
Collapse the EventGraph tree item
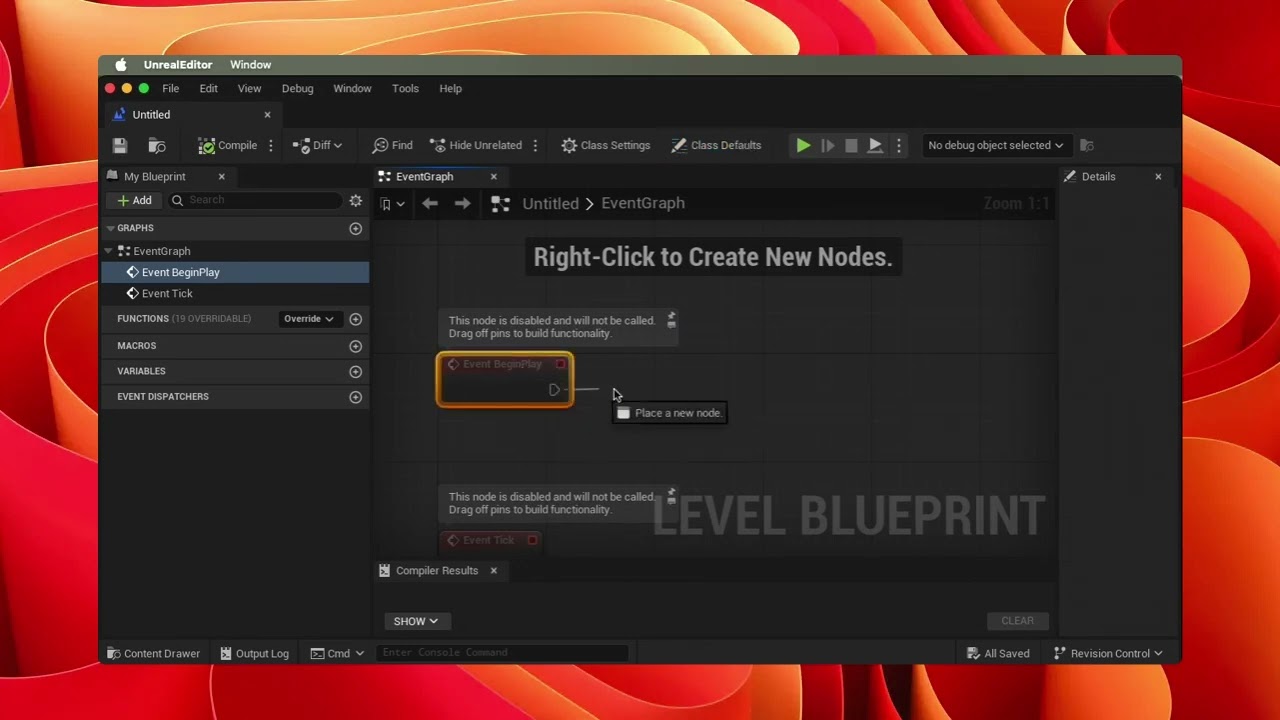tap(110, 251)
